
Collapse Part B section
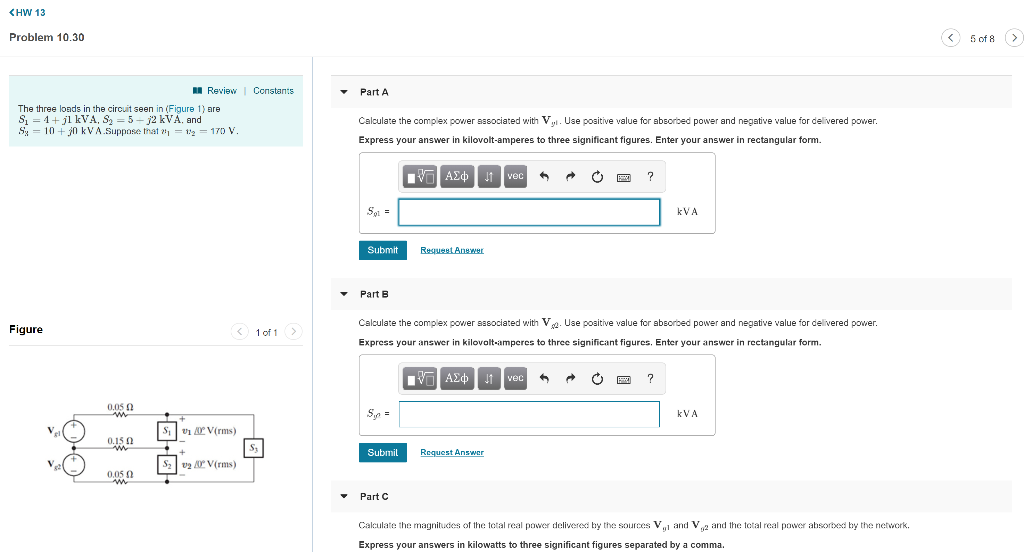point(344,294)
